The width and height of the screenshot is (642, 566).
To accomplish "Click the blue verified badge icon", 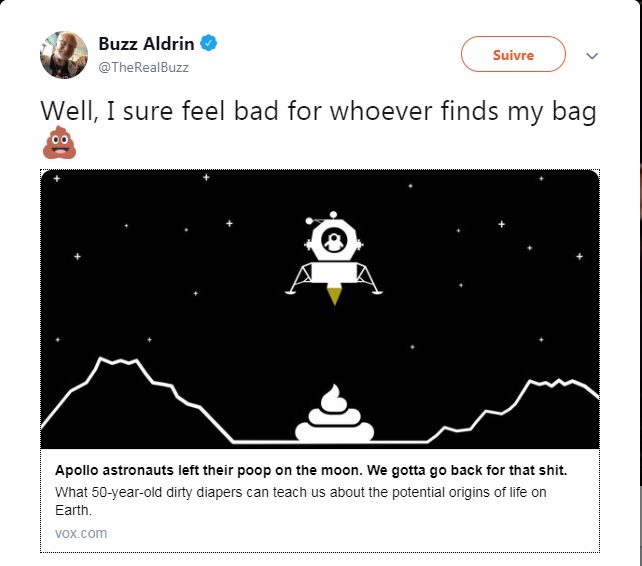I will click(208, 43).
